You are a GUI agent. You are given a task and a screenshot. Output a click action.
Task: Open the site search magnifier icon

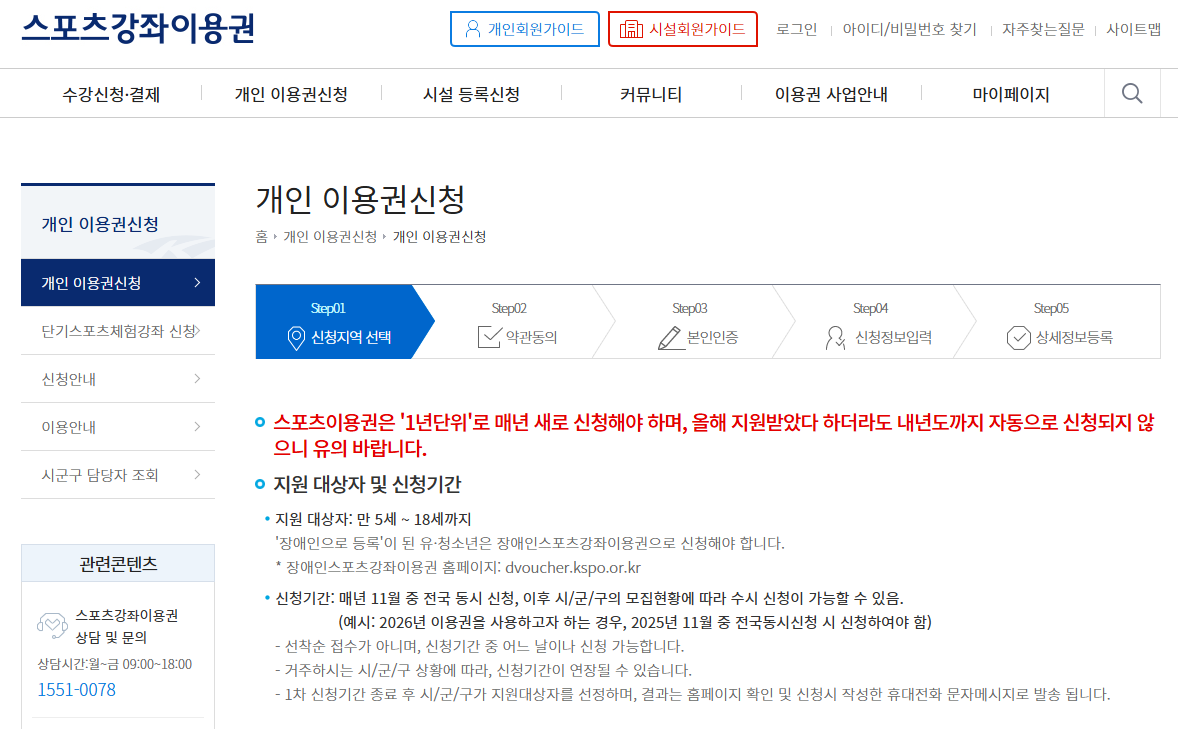point(1131,92)
